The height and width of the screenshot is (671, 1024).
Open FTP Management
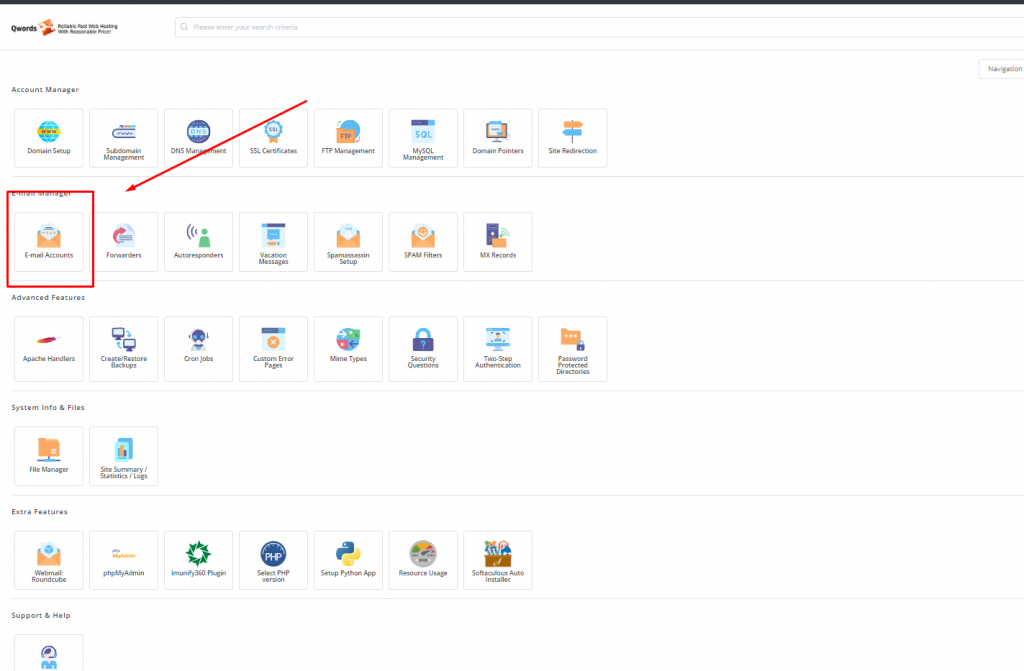348,137
